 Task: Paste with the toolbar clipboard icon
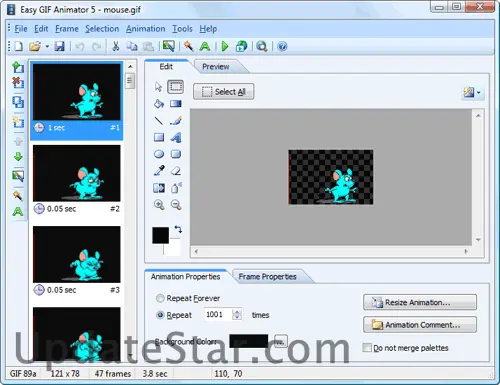point(148,46)
